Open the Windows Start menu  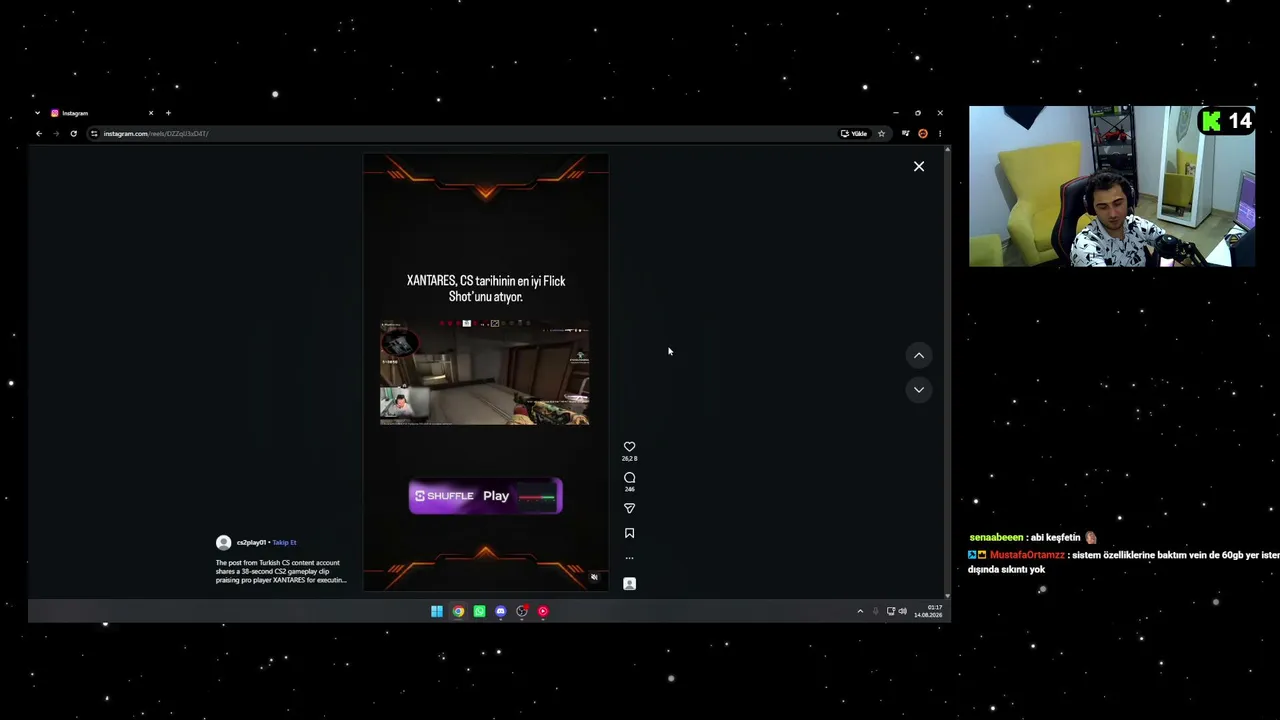[x=437, y=611]
